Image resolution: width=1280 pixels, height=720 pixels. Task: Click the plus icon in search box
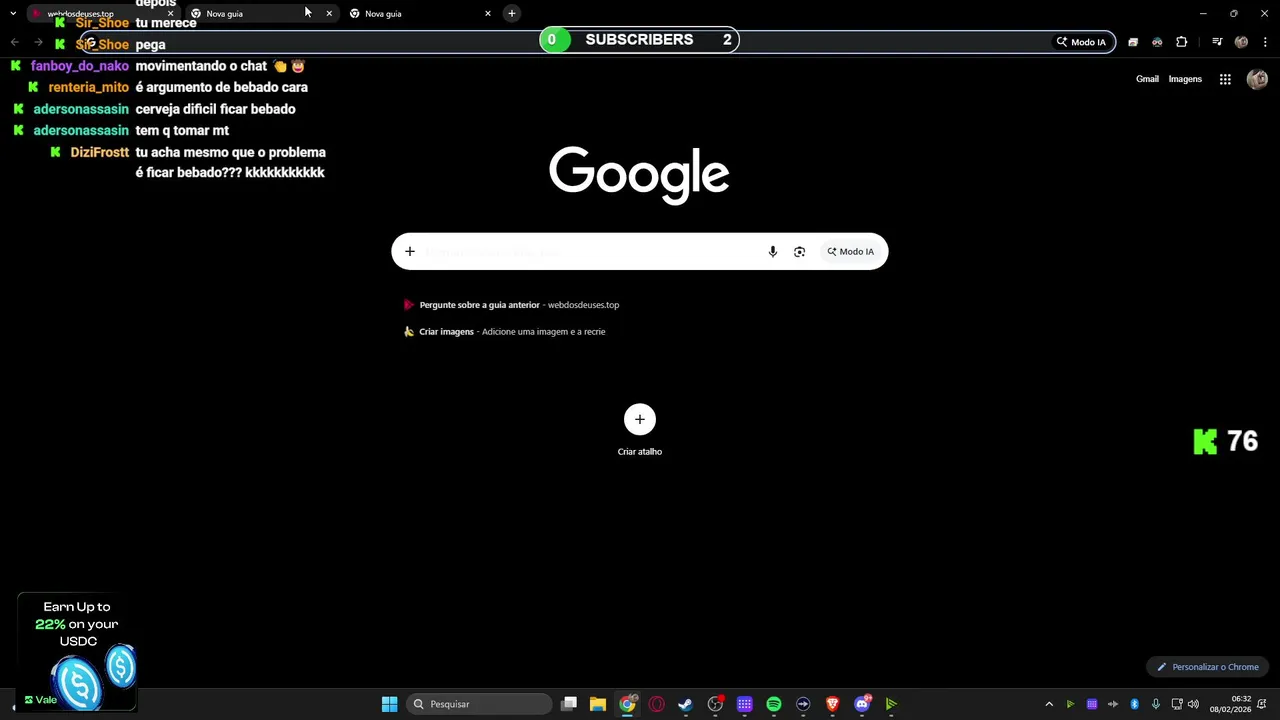(410, 252)
